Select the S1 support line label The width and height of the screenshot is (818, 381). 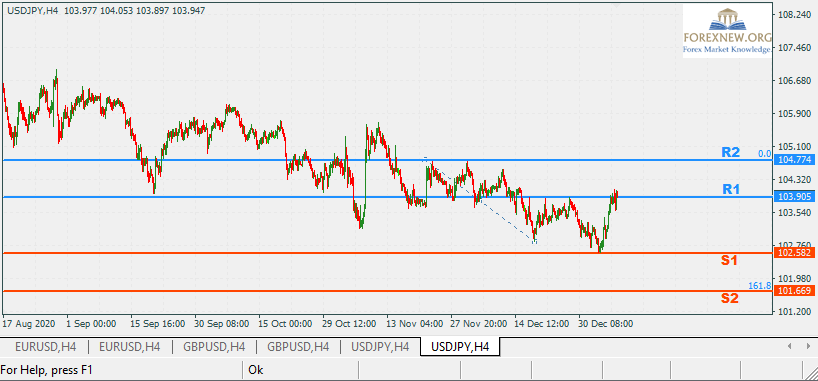(729, 260)
